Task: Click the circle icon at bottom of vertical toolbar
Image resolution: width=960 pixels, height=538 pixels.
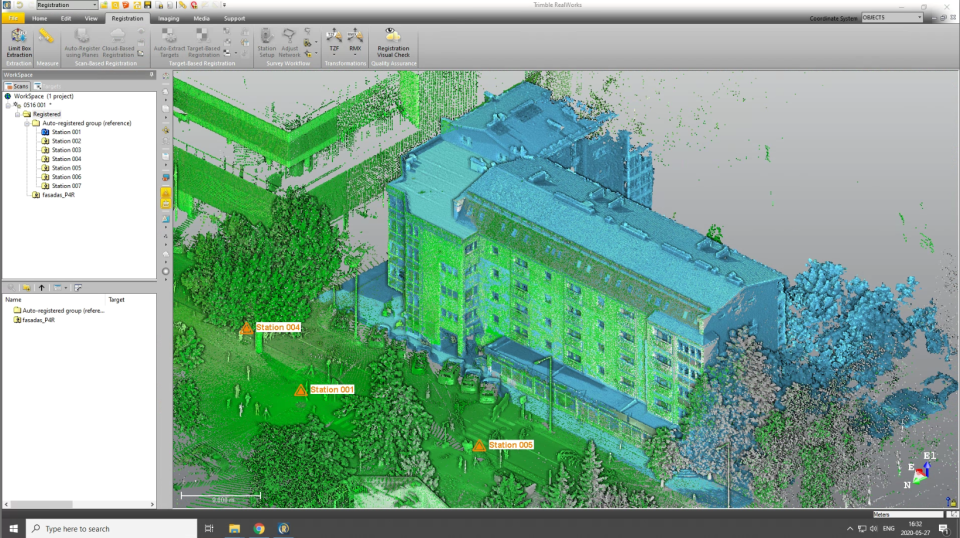Action: click(166, 271)
